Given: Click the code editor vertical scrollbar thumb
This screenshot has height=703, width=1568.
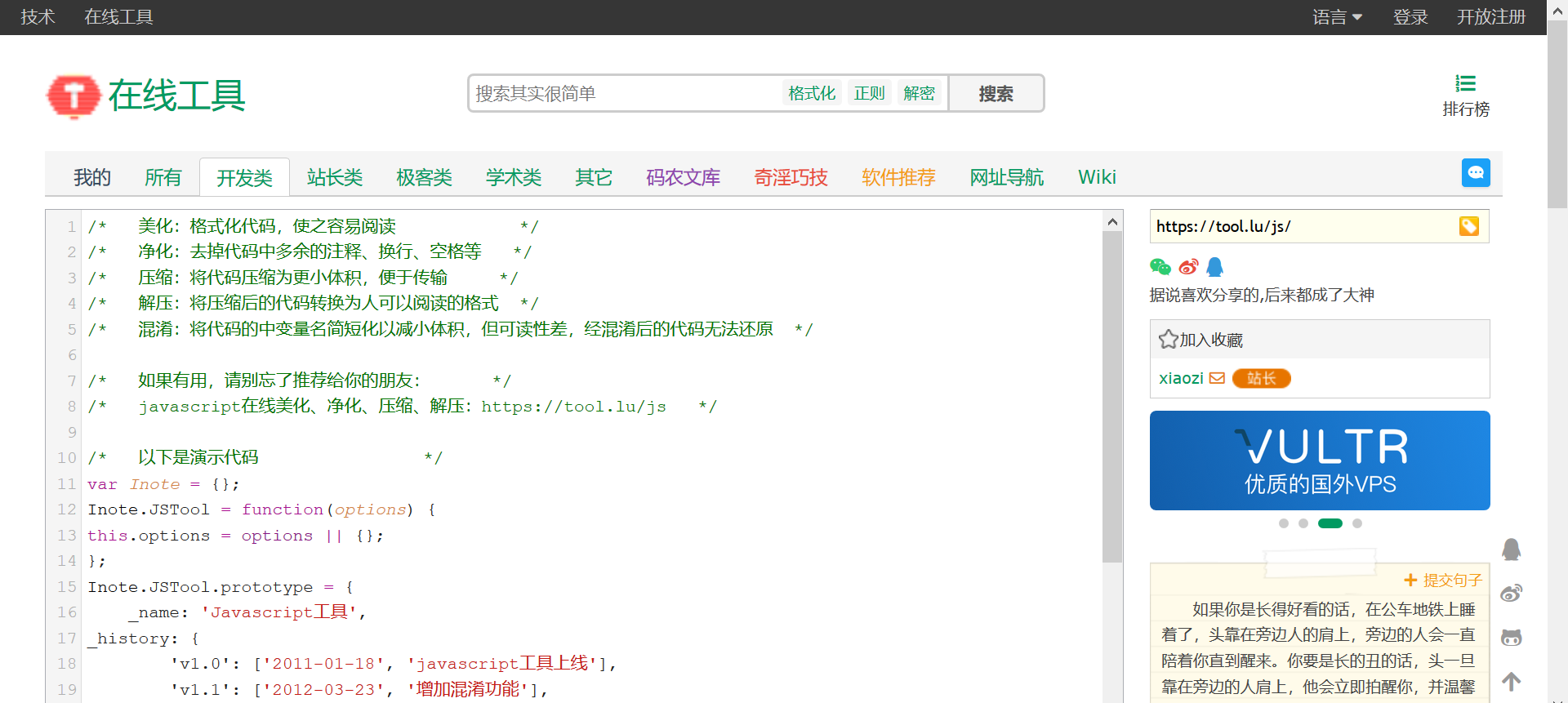Looking at the screenshot, I should tap(1112, 397).
